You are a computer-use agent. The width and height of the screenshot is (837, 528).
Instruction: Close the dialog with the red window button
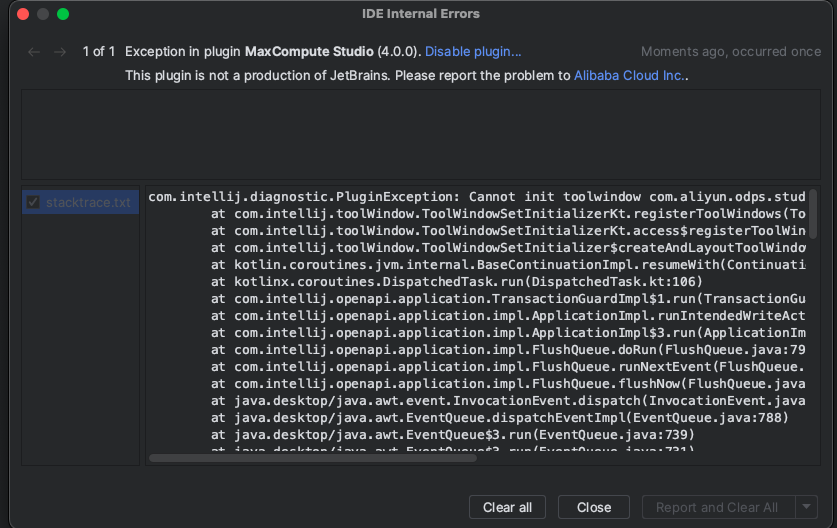(23, 14)
